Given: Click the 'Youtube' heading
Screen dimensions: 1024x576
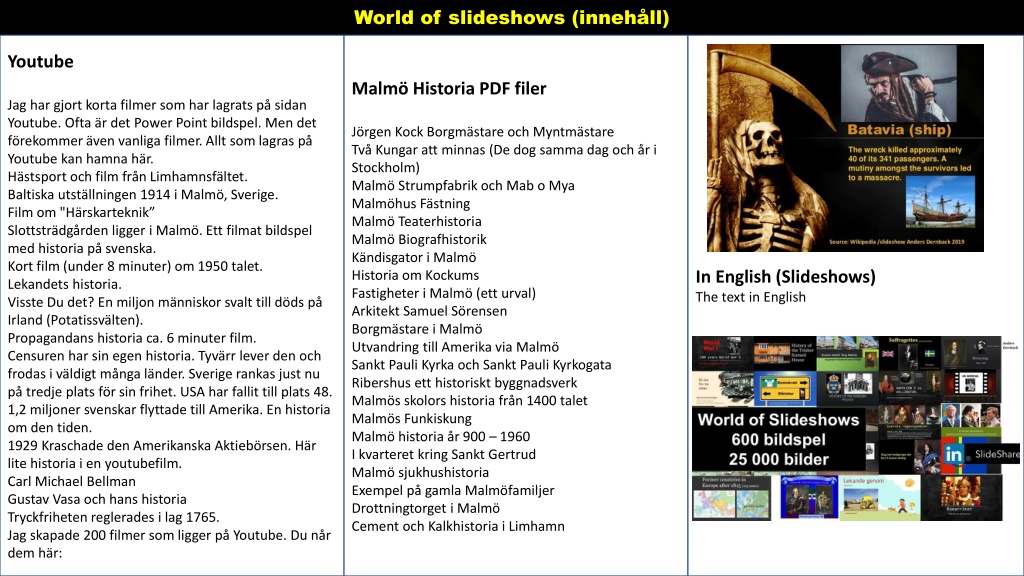Looking at the screenshot, I should pyautogui.click(x=40, y=61).
